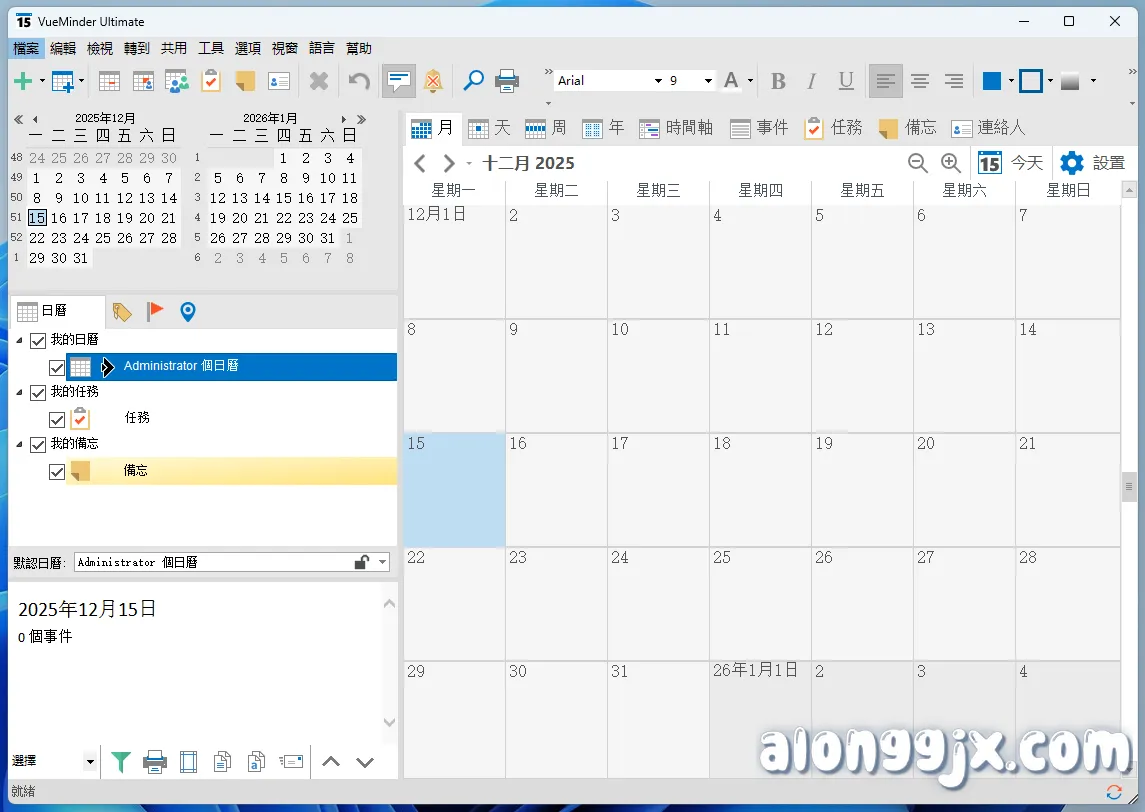Click the green plus new-event icon
Image resolution: width=1145 pixels, height=812 pixels.
pos(22,81)
